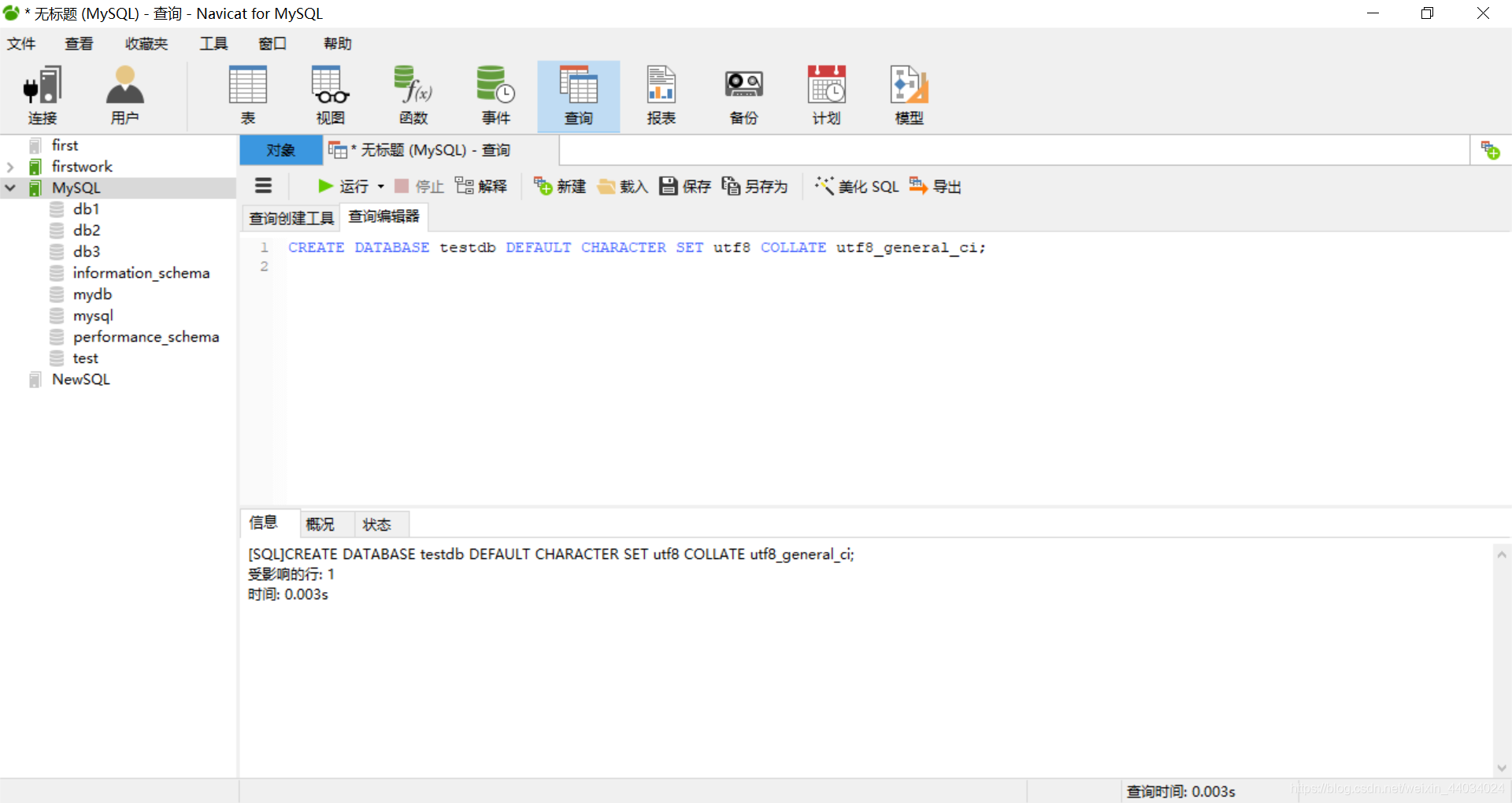Select the 视图 (View) toolbar icon
Image resolution: width=1512 pixels, height=803 pixels.
coord(331,95)
